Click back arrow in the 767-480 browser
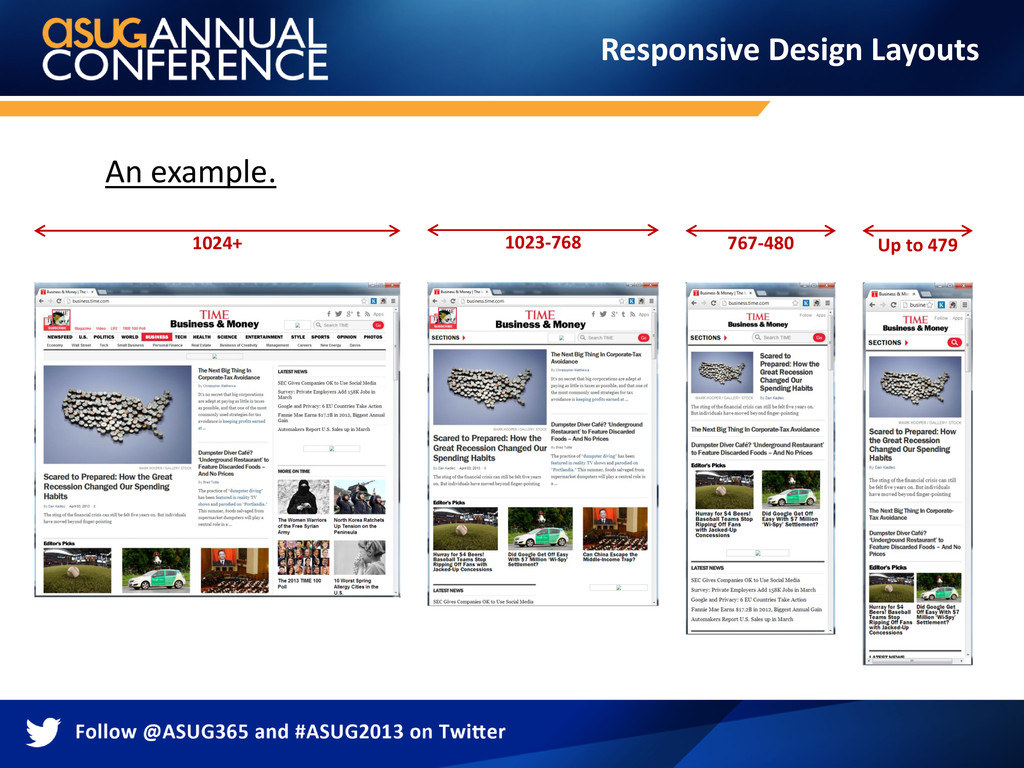 (x=694, y=303)
